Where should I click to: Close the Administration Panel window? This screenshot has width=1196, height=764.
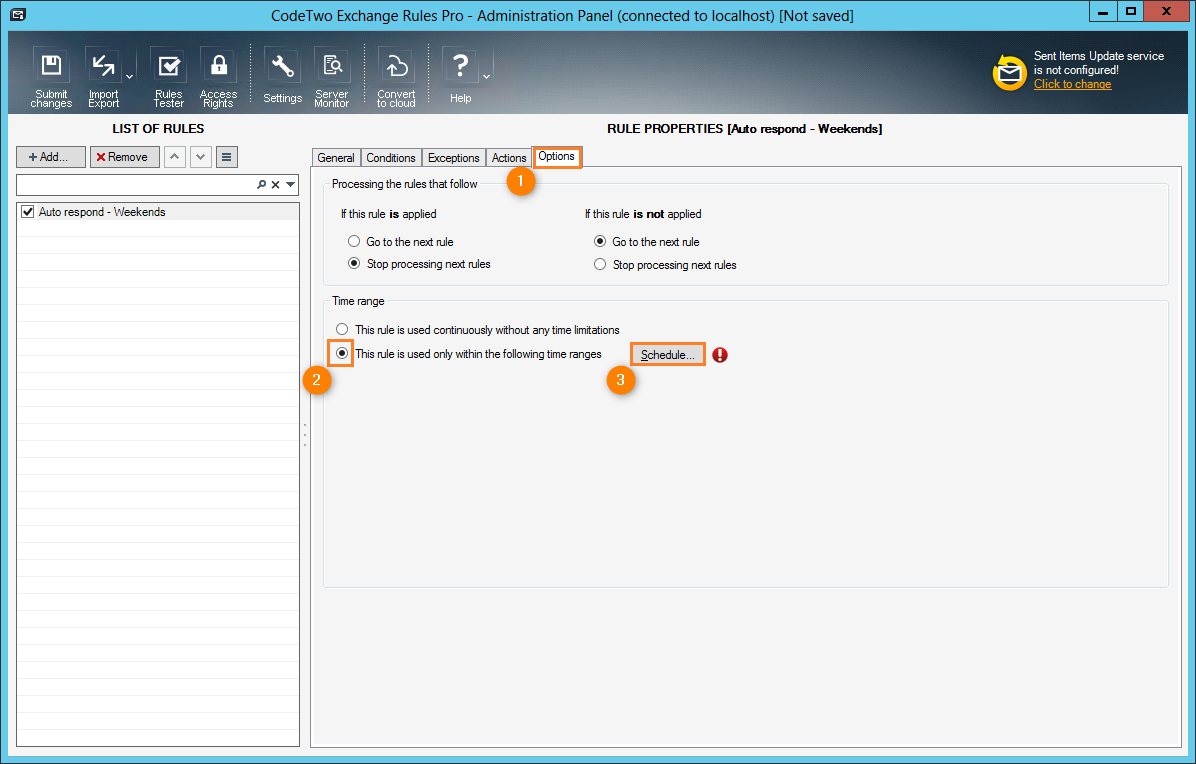1167,11
